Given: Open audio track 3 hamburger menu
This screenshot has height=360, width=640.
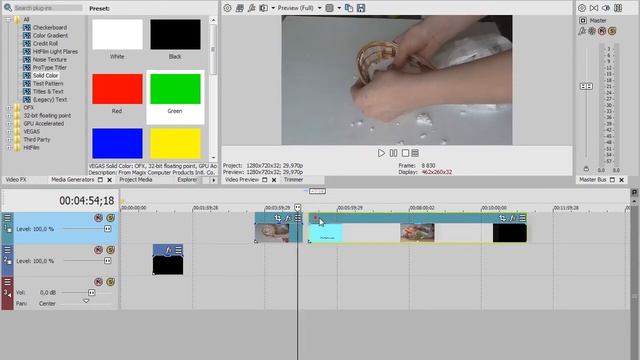Looking at the screenshot, I should 7,282.
